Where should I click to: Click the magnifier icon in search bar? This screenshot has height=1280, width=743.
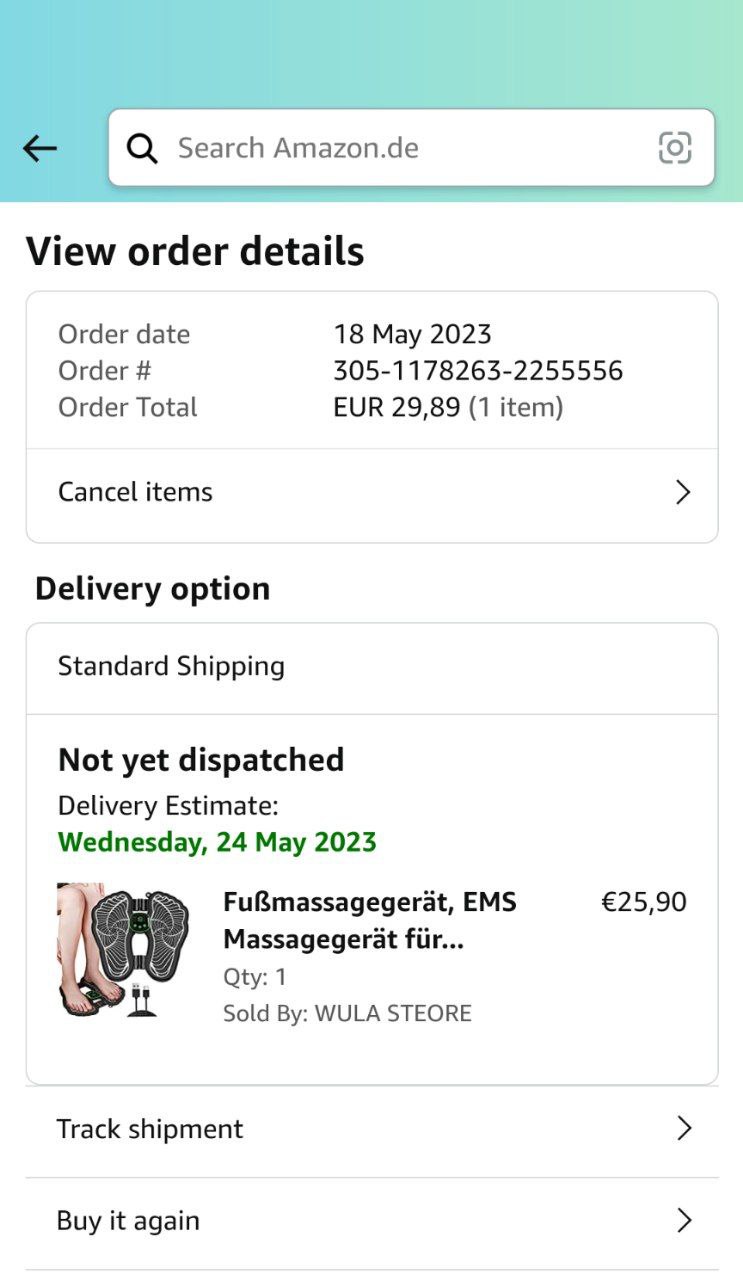[142, 149]
